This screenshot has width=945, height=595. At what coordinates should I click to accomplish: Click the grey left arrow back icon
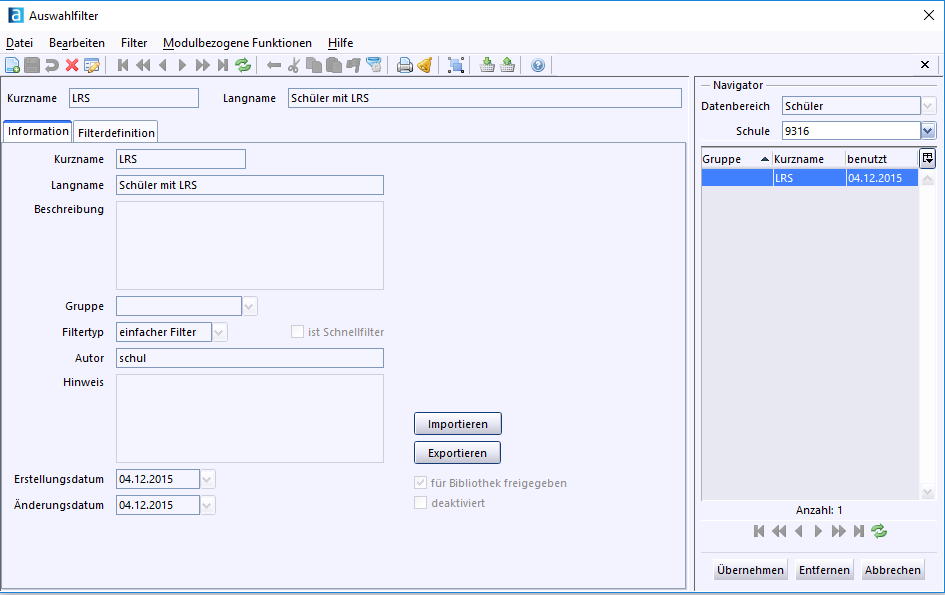[x=274, y=65]
